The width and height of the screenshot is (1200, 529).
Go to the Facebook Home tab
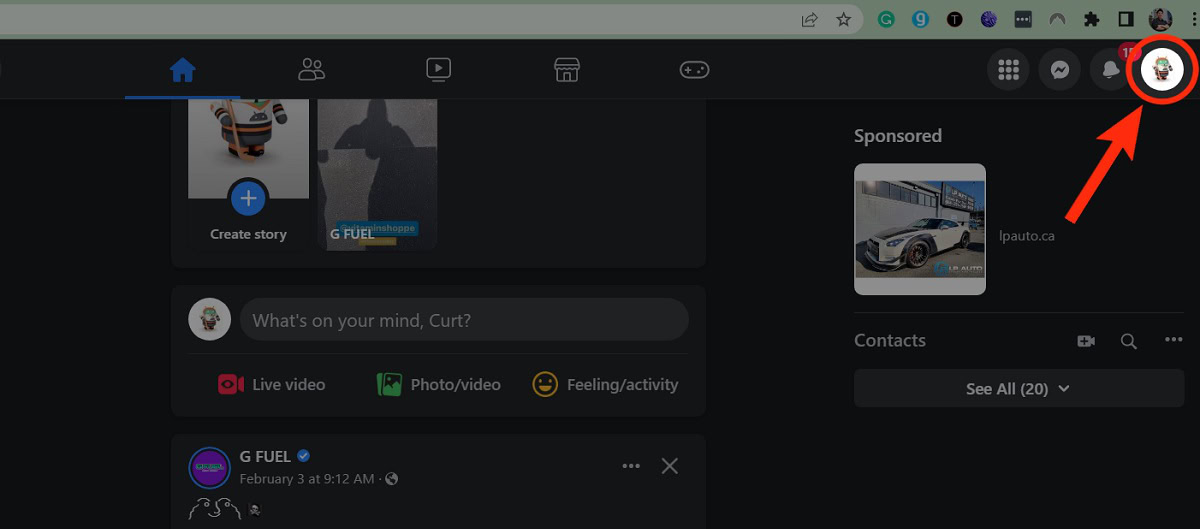182,70
